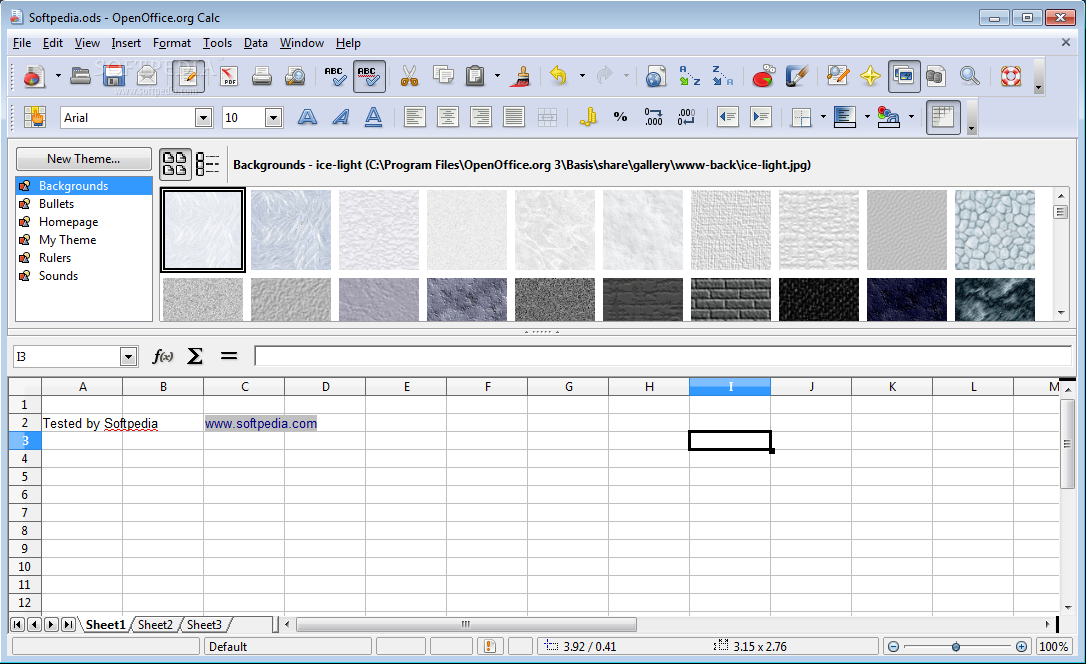The image size is (1086, 664).
Task: Open the Navigator star icon
Action: pyautogui.click(x=870, y=75)
